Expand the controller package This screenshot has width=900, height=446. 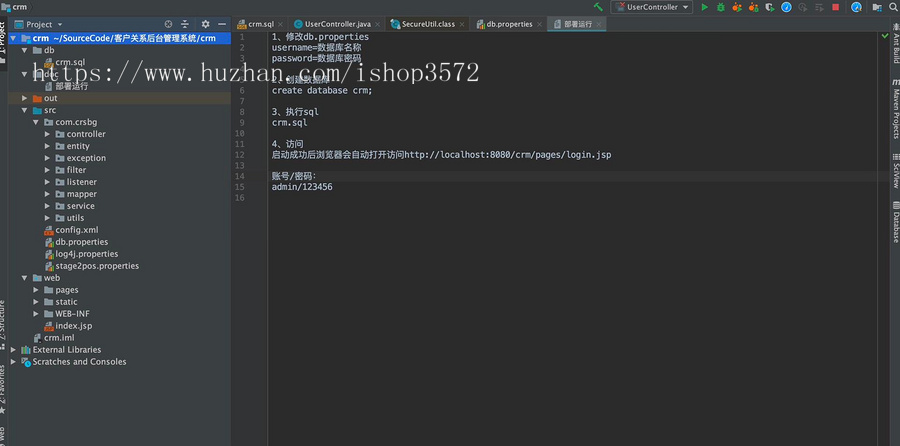[x=47, y=134]
